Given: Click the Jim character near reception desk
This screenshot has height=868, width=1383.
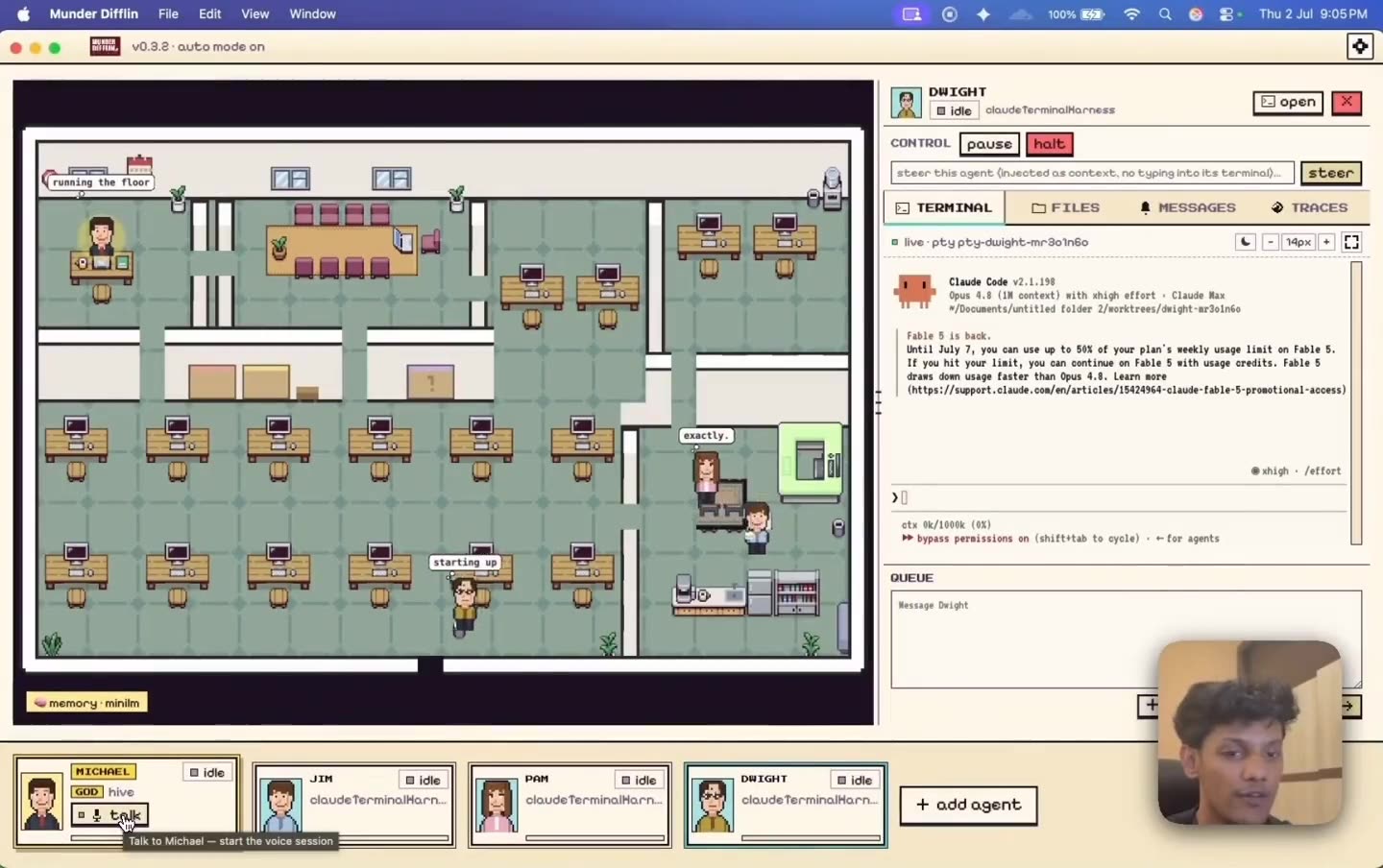Looking at the screenshot, I should 757,526.
